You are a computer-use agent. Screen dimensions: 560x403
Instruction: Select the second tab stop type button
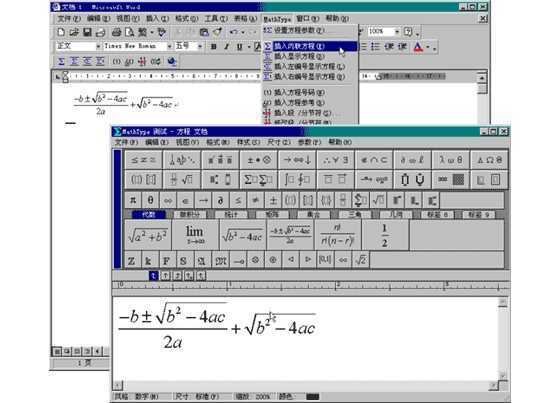pyautogui.click(x=165, y=276)
